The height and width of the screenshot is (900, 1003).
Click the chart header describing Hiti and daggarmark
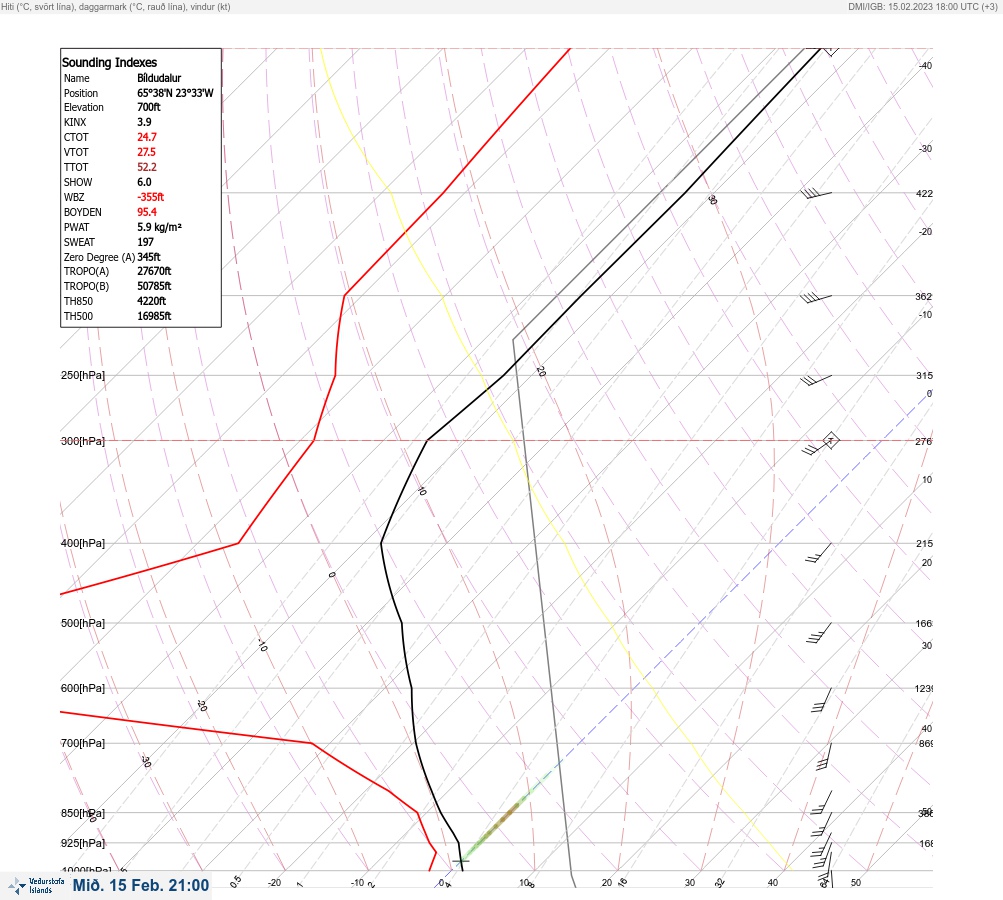point(116,7)
